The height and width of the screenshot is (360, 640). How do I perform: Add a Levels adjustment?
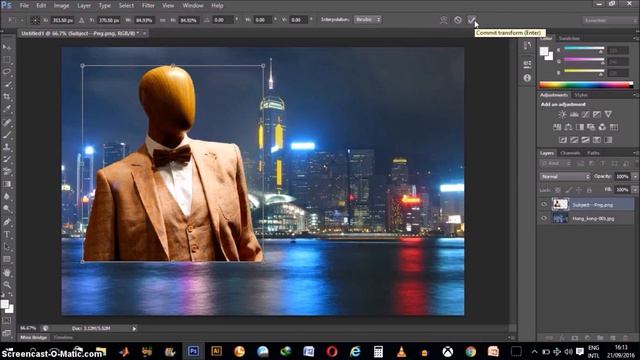[574, 114]
